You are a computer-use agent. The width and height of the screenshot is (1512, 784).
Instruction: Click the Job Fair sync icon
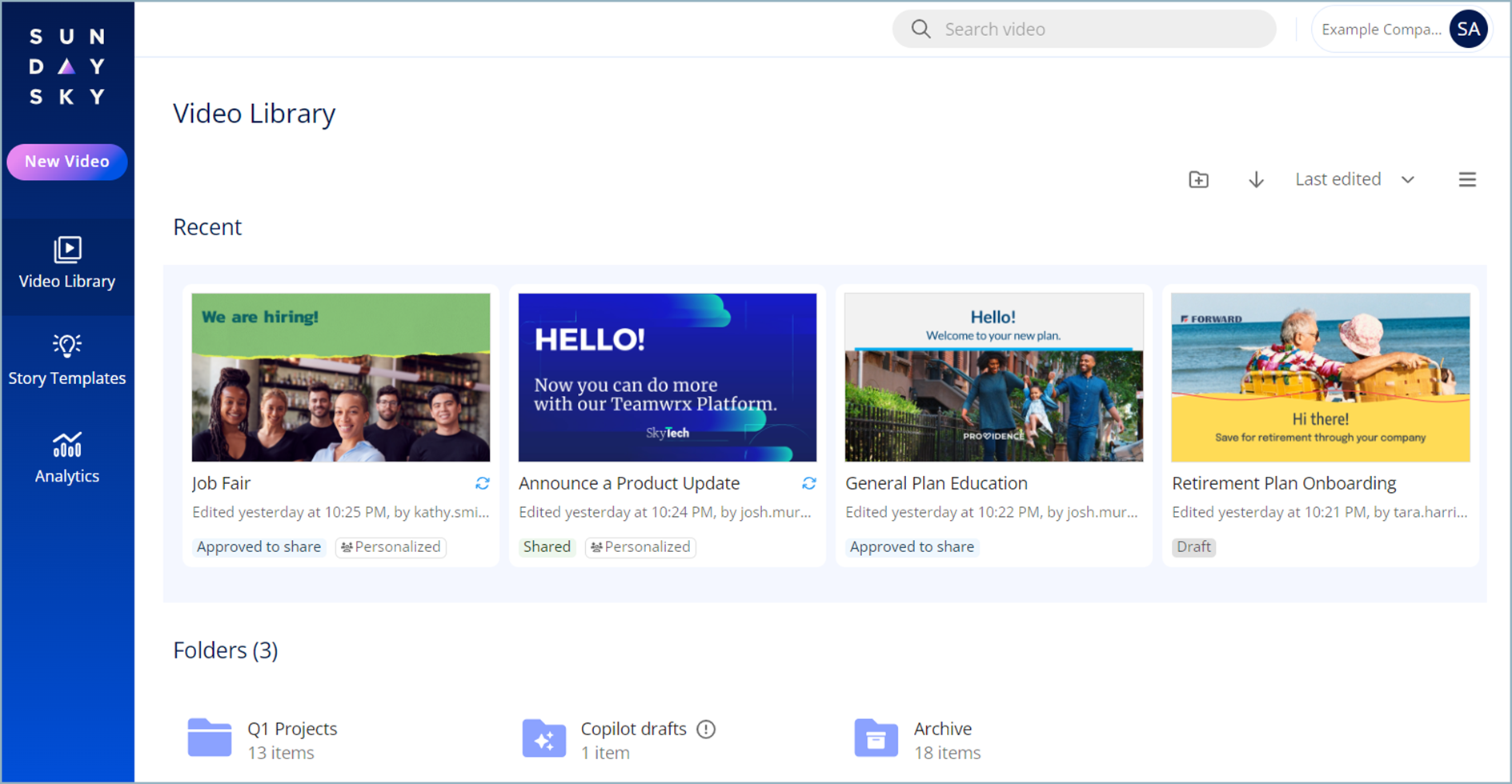(x=483, y=483)
